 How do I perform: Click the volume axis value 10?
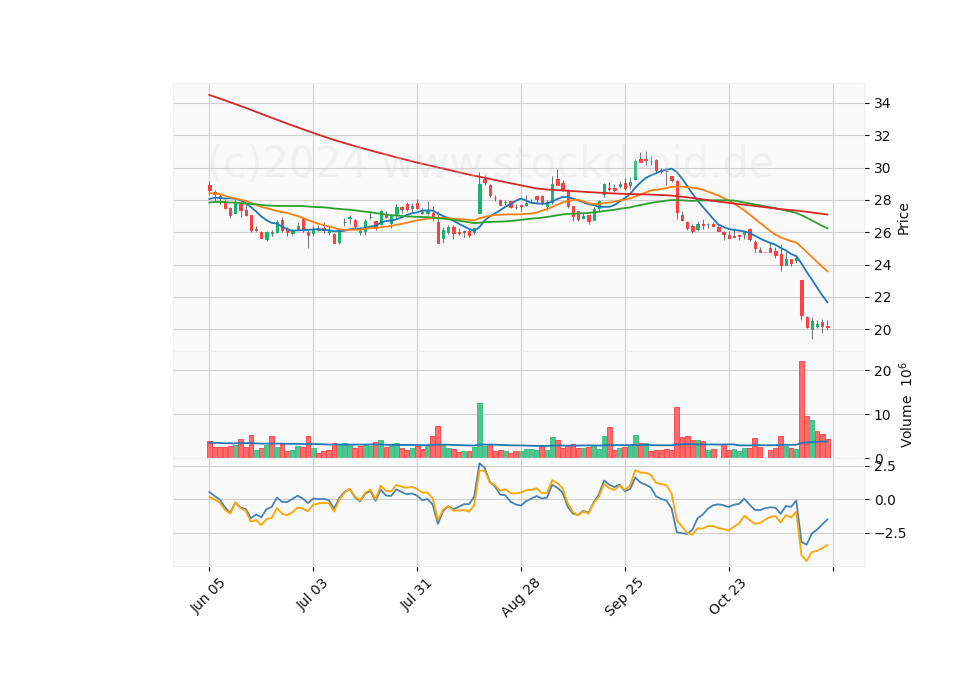882,415
